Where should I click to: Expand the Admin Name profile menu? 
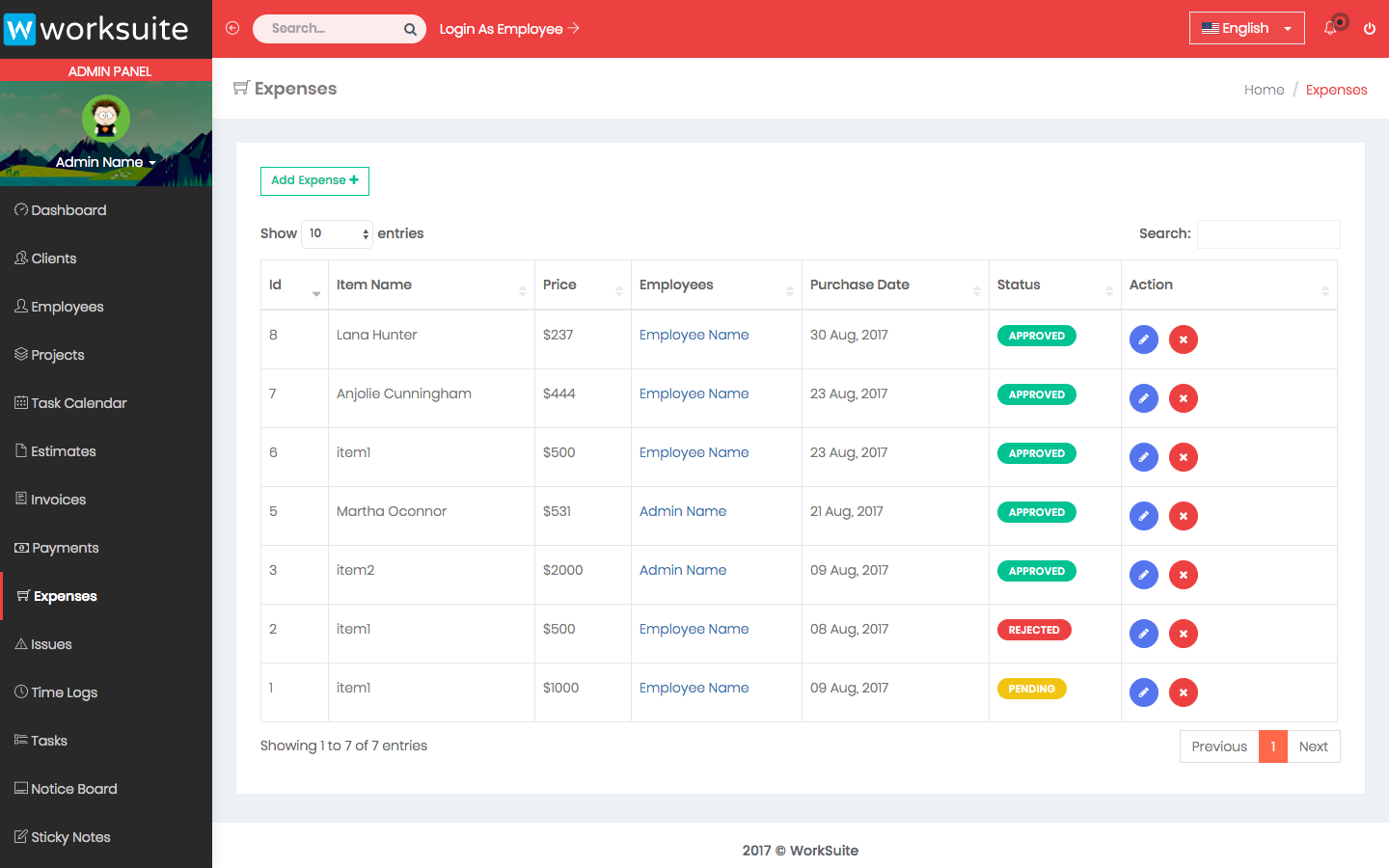click(x=105, y=162)
